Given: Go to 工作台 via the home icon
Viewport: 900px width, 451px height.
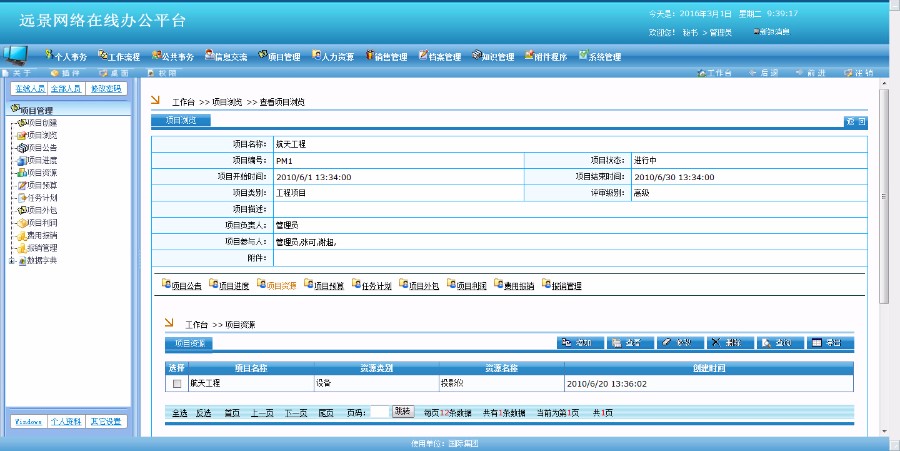Looking at the screenshot, I should coord(714,73).
